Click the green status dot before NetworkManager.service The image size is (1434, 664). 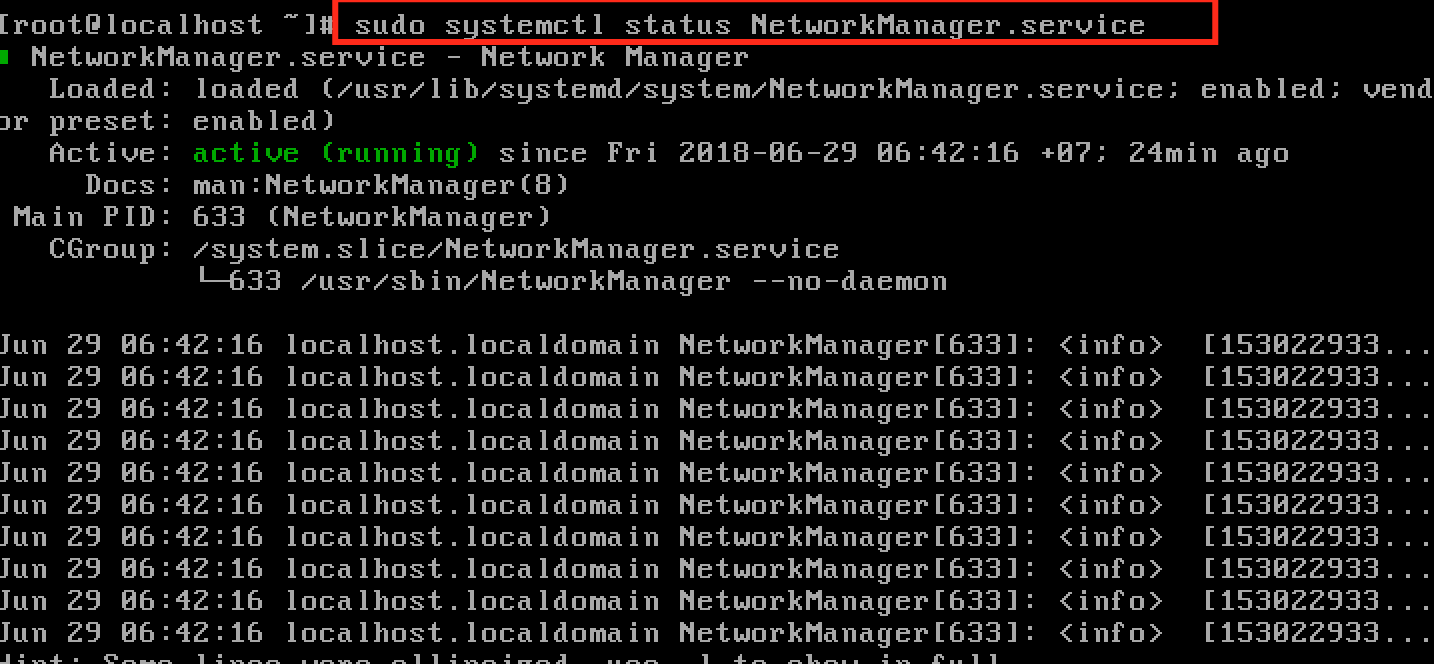pyautogui.click(x=5, y=58)
